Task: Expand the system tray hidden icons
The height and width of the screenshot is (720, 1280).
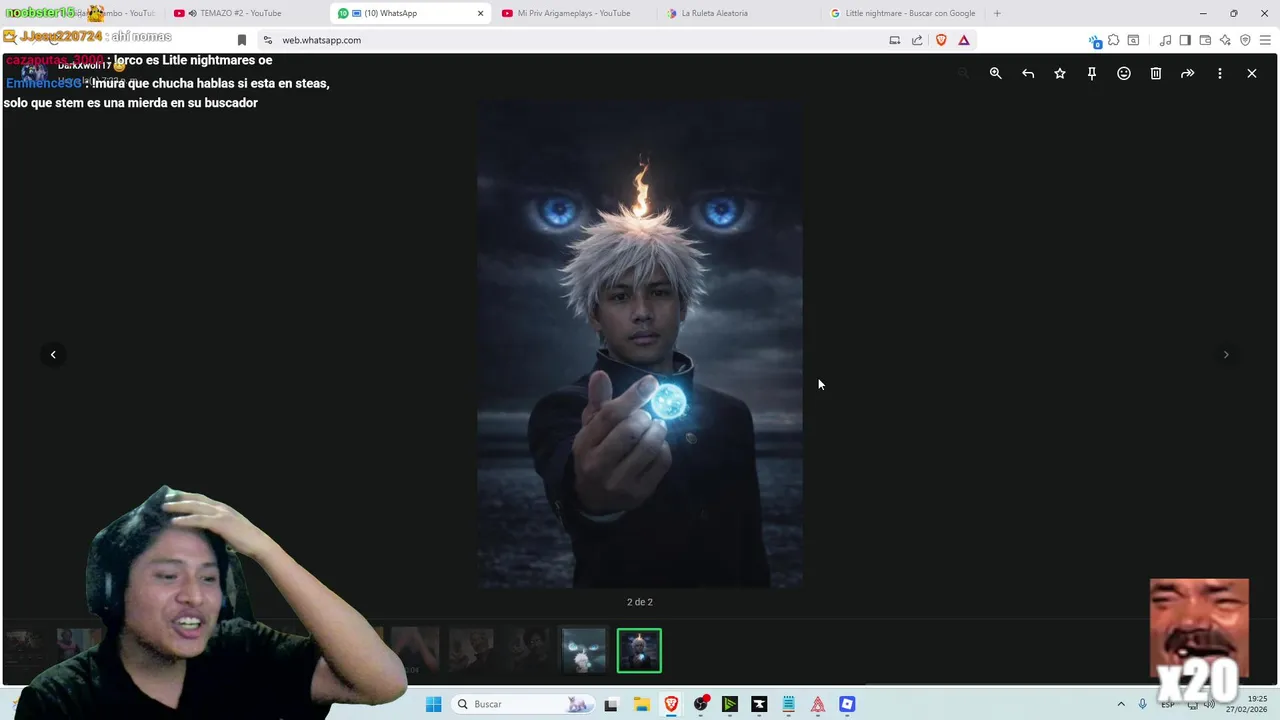Action: click(1120, 704)
